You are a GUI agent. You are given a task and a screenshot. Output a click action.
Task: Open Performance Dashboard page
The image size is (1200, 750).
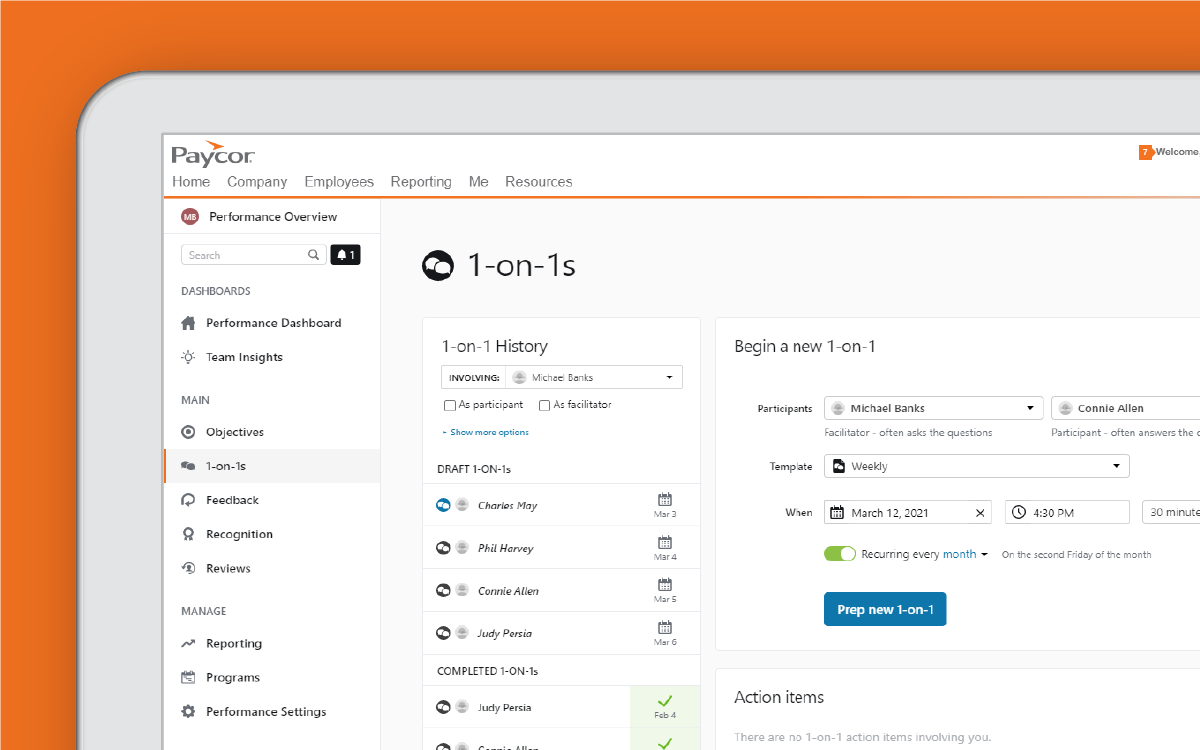(x=272, y=323)
